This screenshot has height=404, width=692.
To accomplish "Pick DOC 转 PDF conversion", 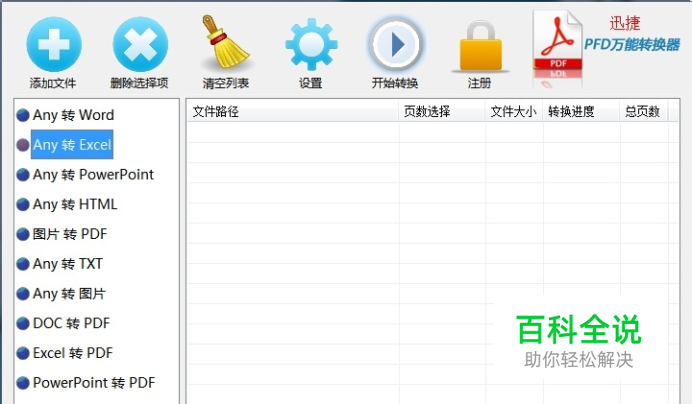I will click(71, 323).
